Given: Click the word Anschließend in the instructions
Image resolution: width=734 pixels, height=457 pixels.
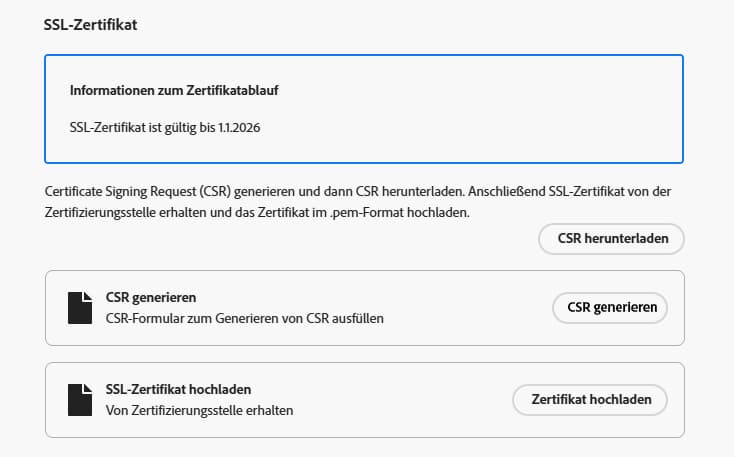Looking at the screenshot, I should [x=507, y=192].
